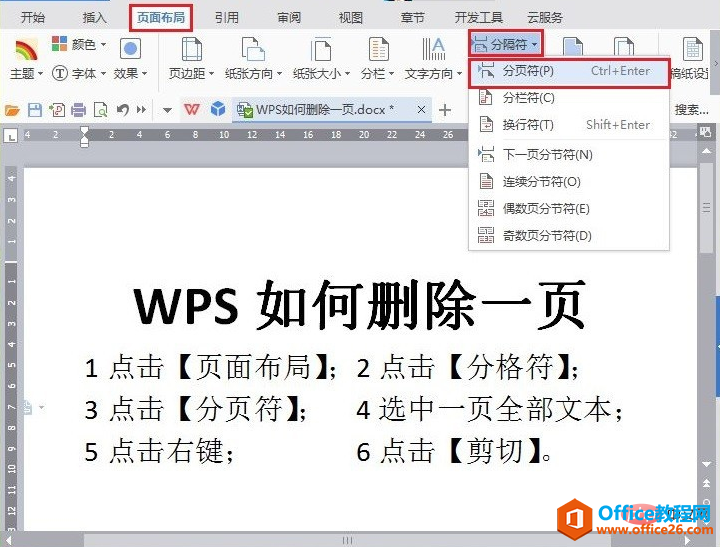Click the undo arrow icon

[123, 110]
